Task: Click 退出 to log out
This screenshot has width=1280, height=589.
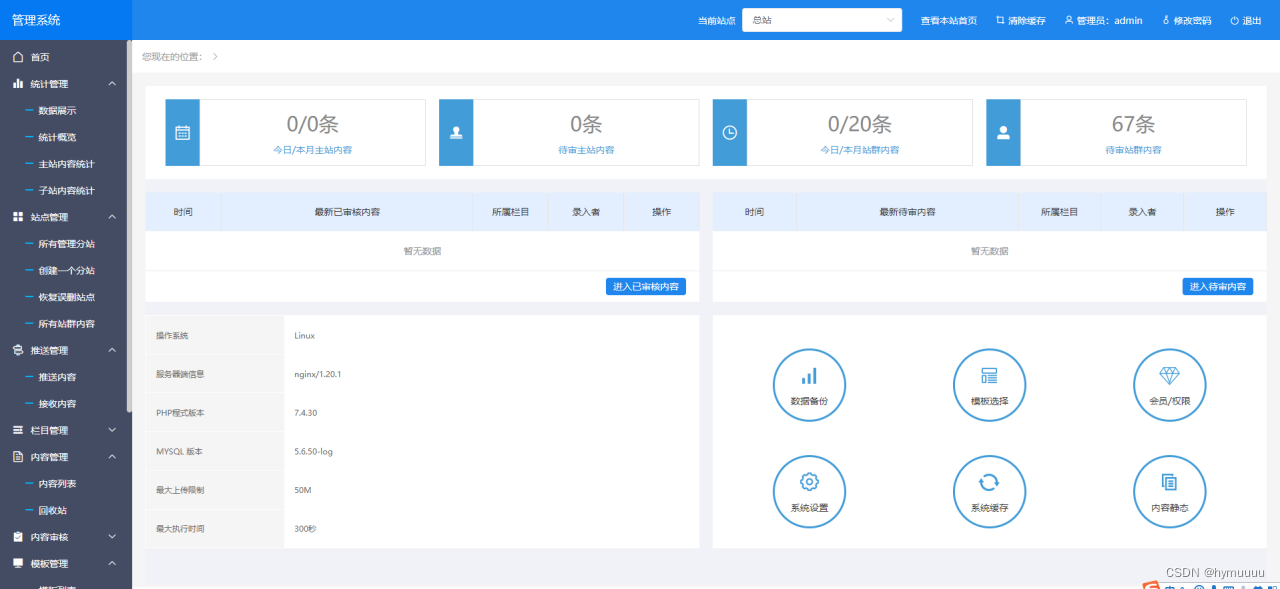Action: pyautogui.click(x=1252, y=20)
